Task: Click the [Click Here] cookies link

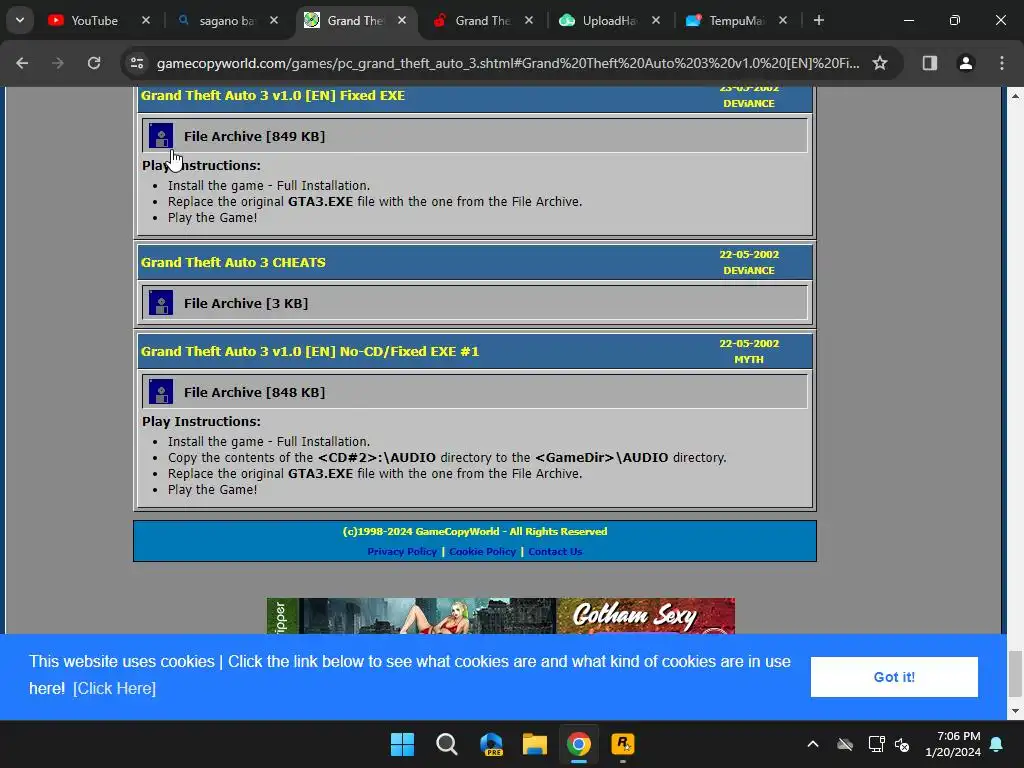Action: point(114,688)
